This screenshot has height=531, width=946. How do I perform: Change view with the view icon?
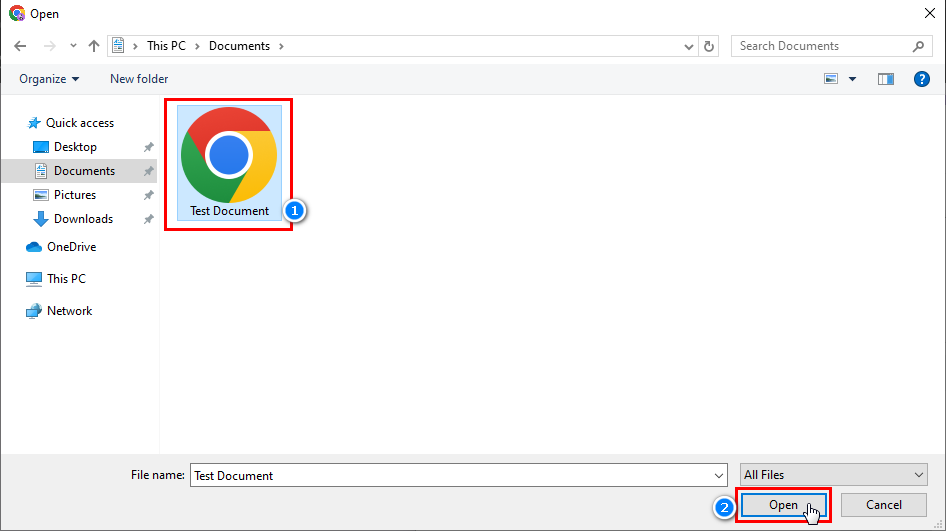tap(831, 79)
